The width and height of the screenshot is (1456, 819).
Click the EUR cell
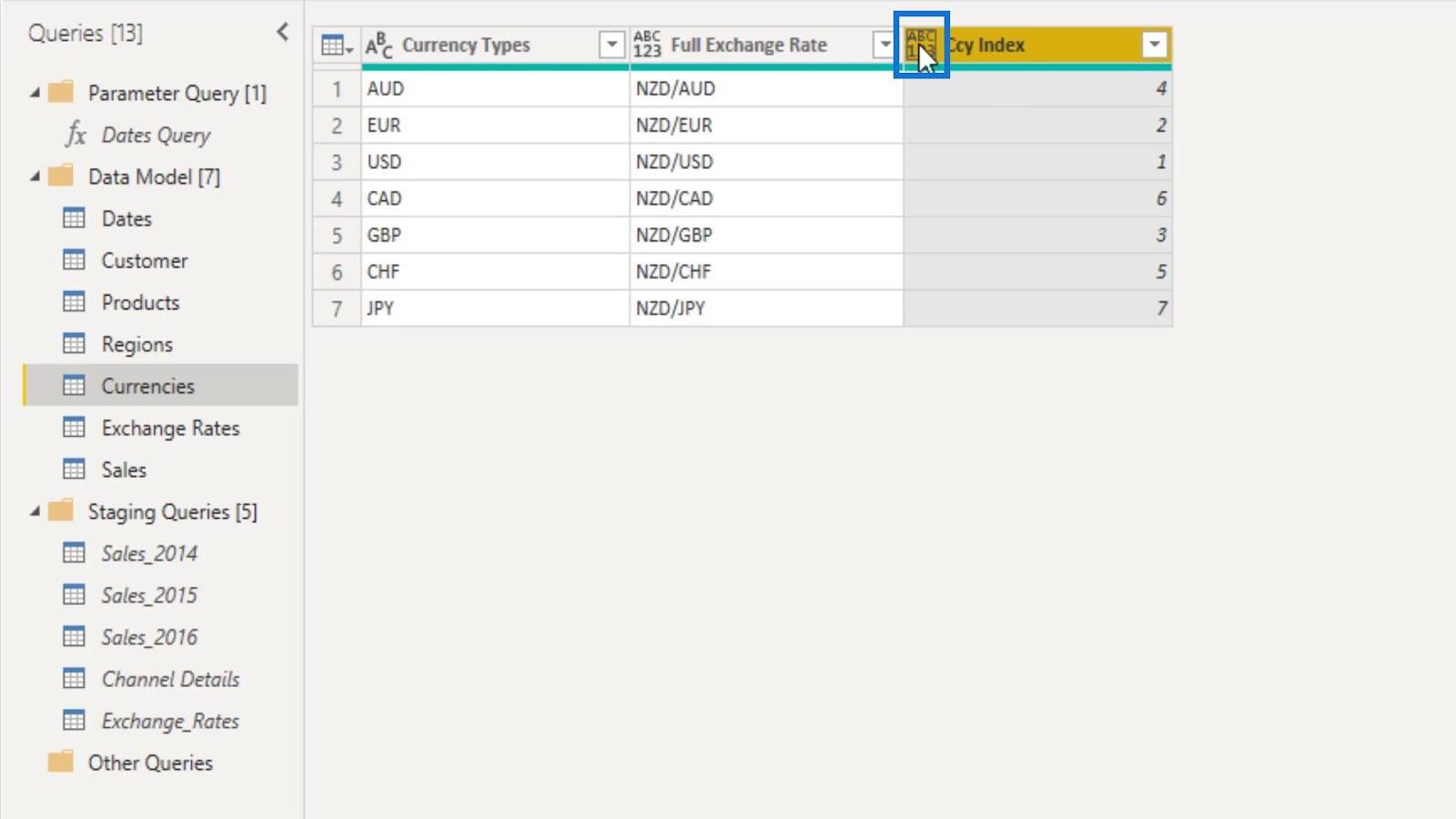[x=495, y=125]
